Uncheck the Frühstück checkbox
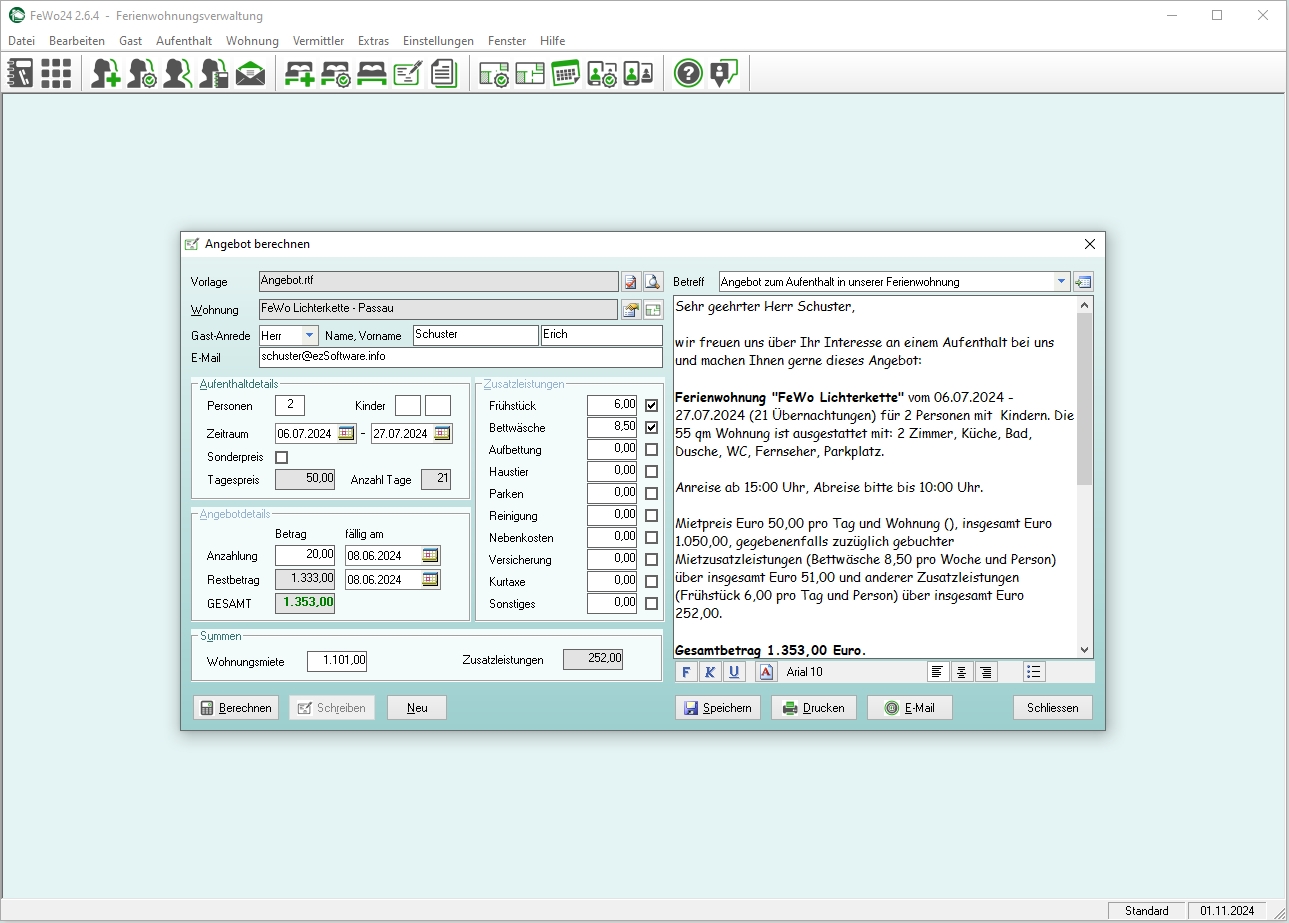 coord(652,406)
